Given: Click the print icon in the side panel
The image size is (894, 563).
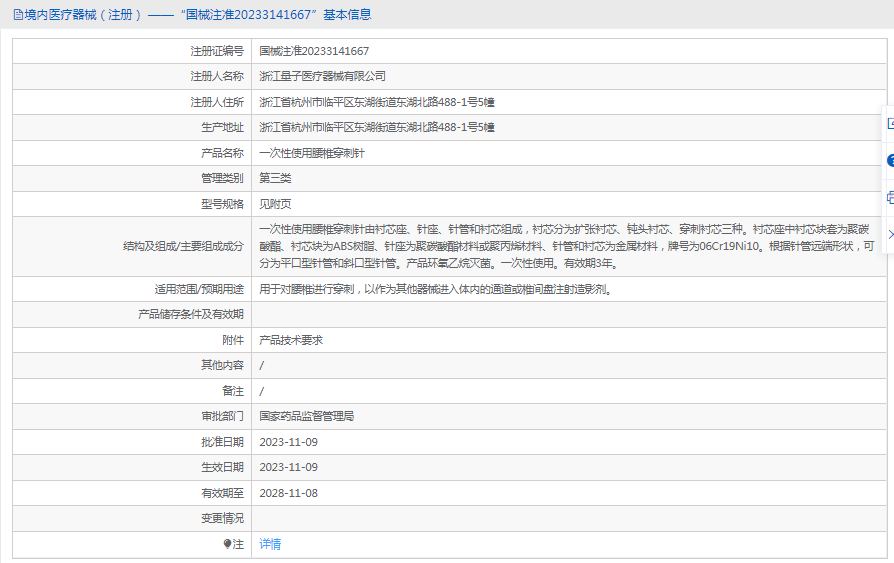Looking at the screenshot, I should pos(891,198).
